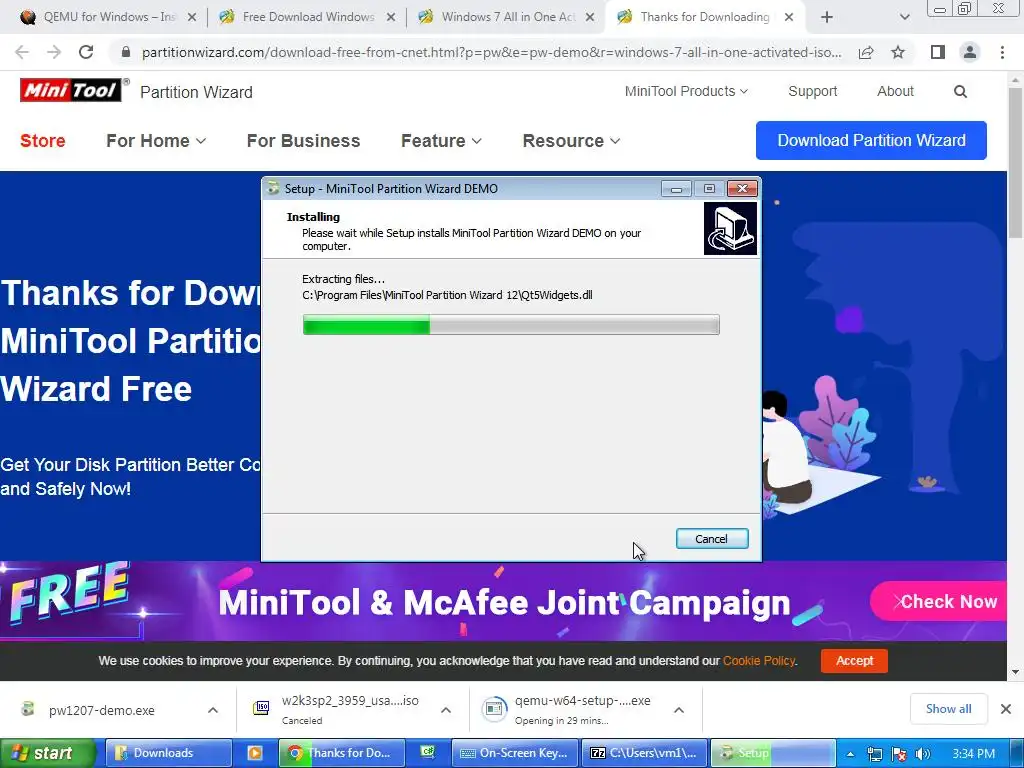Screen dimensions: 1024x768
Task: Close the Thanks for Downloading tab
Action: (x=789, y=17)
